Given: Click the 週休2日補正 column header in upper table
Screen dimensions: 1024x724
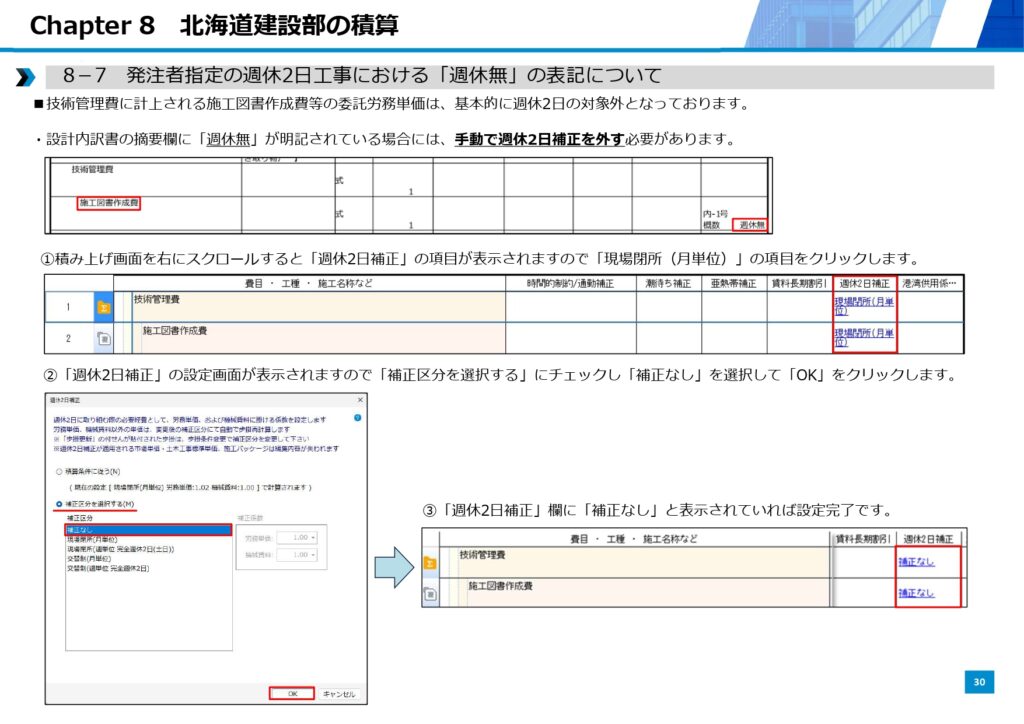Looking at the screenshot, I should click(x=864, y=284).
